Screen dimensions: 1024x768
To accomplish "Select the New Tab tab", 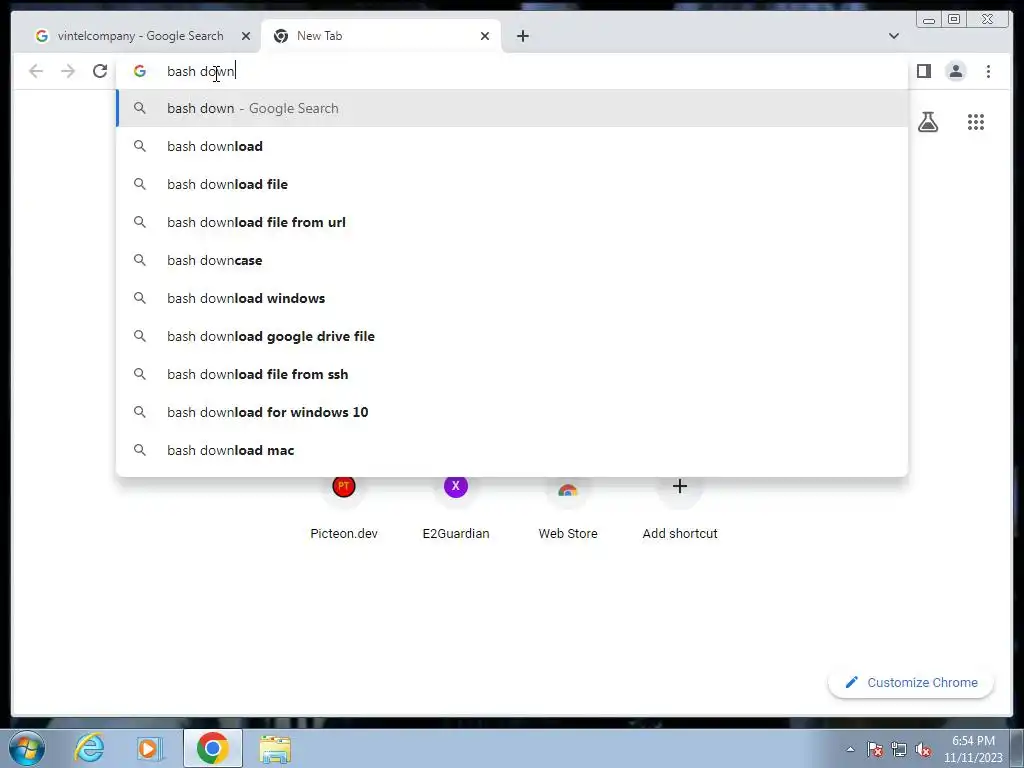I will point(381,36).
